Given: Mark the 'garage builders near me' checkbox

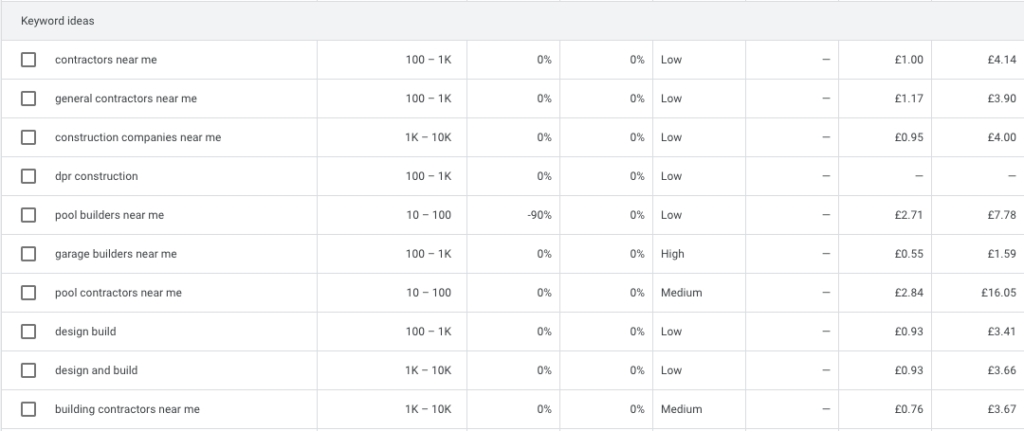Looking at the screenshot, I should tap(29, 254).
